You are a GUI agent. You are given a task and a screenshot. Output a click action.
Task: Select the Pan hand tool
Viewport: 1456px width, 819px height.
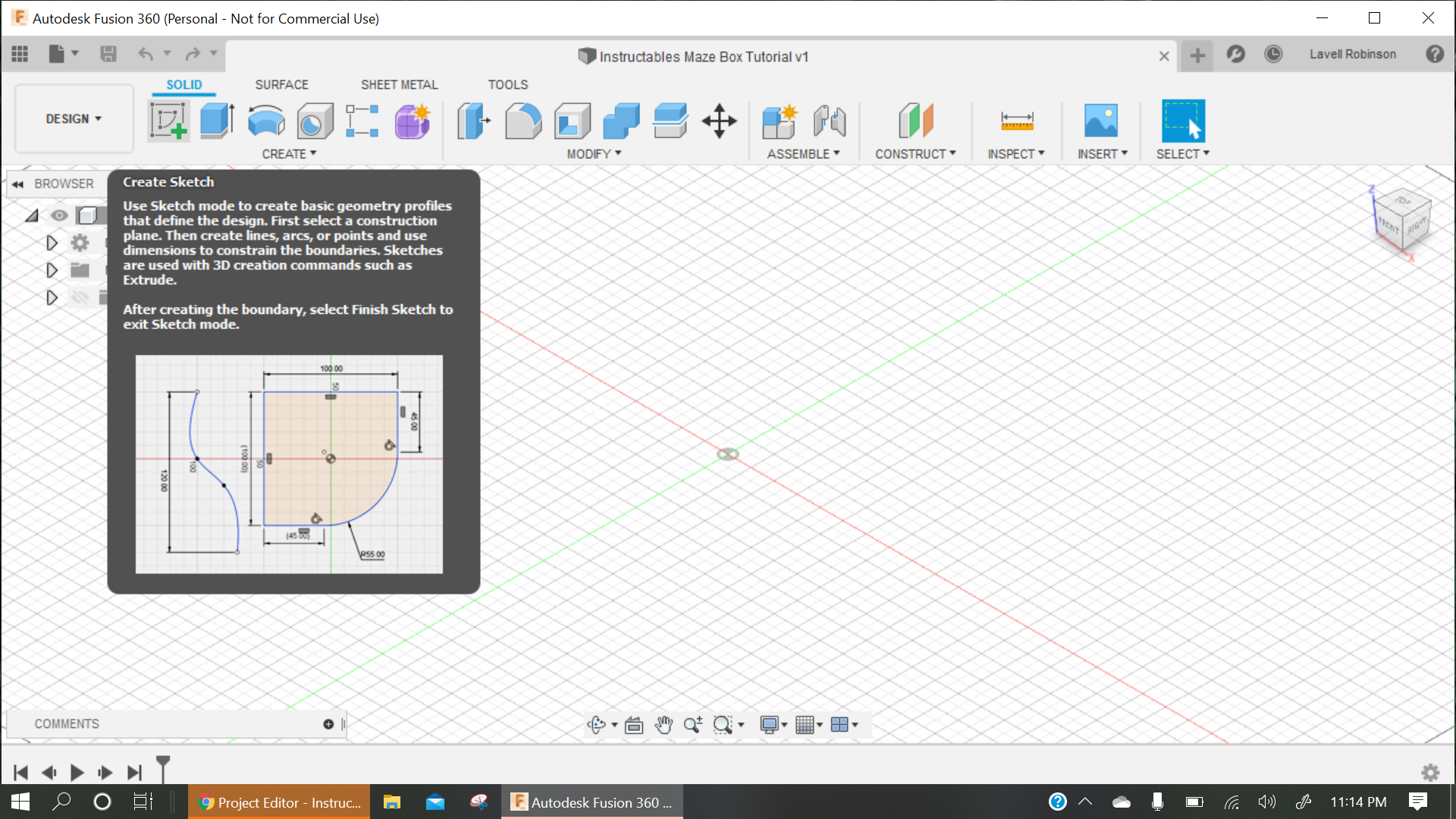pos(664,725)
